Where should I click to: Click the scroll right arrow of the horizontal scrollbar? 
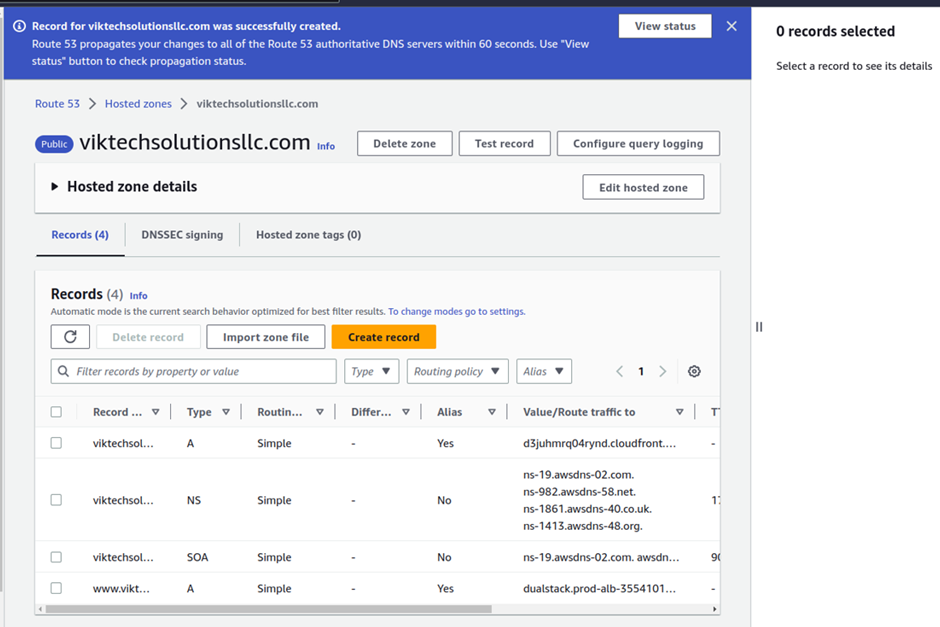click(x=715, y=609)
